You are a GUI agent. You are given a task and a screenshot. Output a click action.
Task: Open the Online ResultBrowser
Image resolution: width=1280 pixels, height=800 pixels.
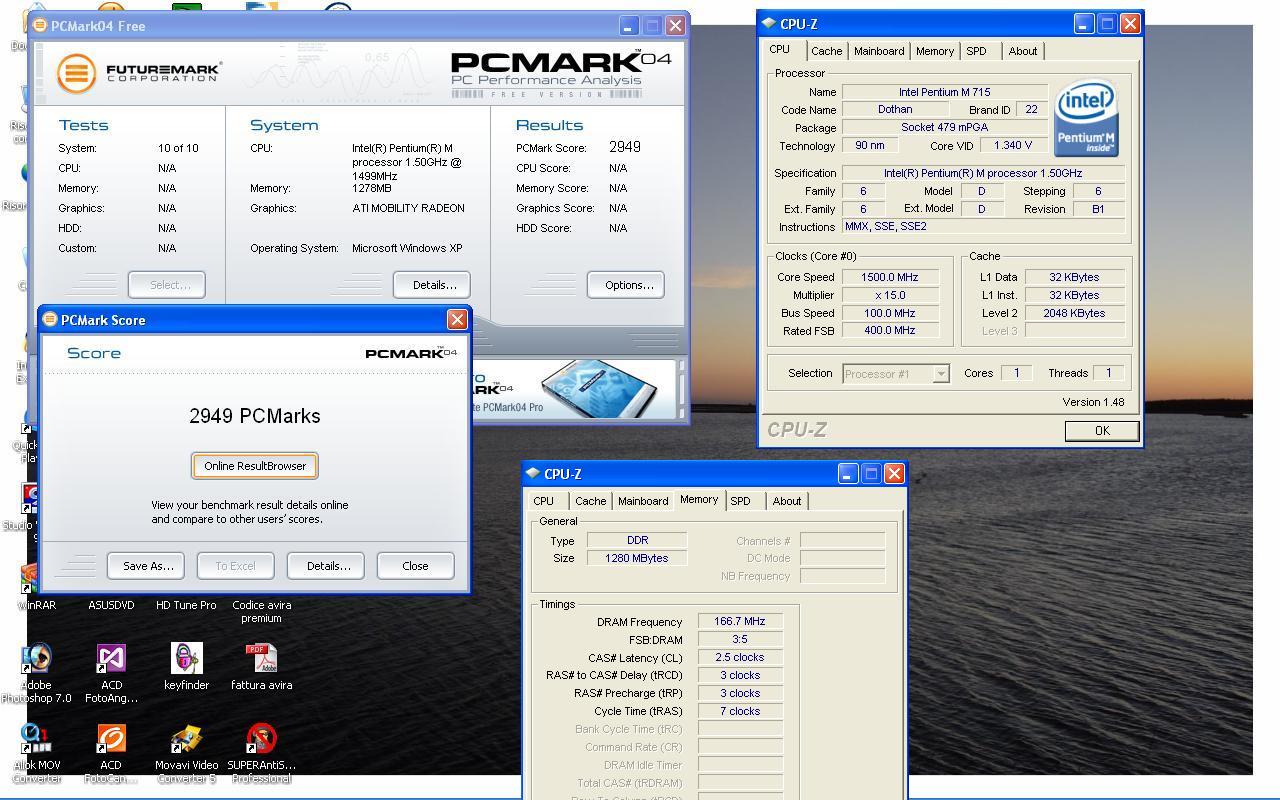255,466
